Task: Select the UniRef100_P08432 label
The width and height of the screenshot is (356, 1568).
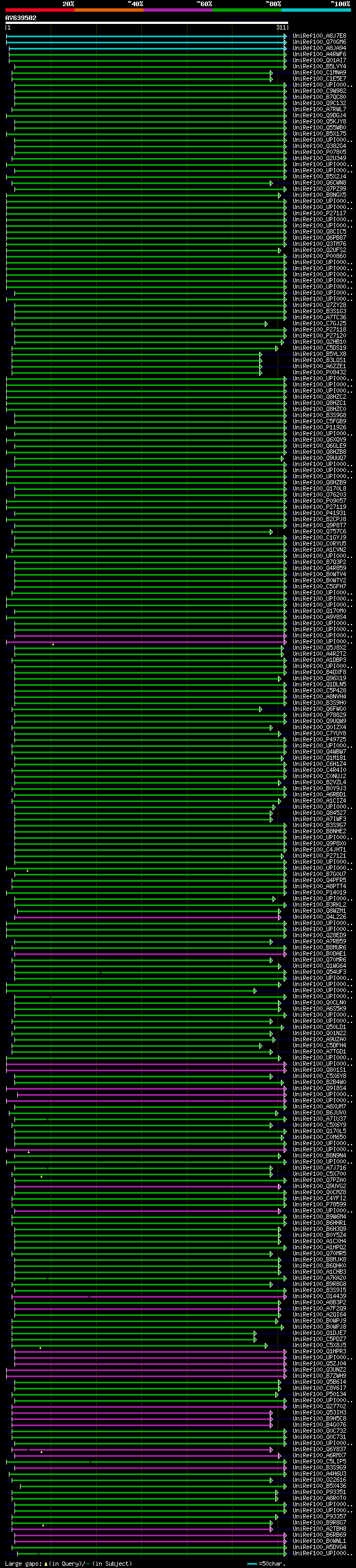Action: [319, 372]
